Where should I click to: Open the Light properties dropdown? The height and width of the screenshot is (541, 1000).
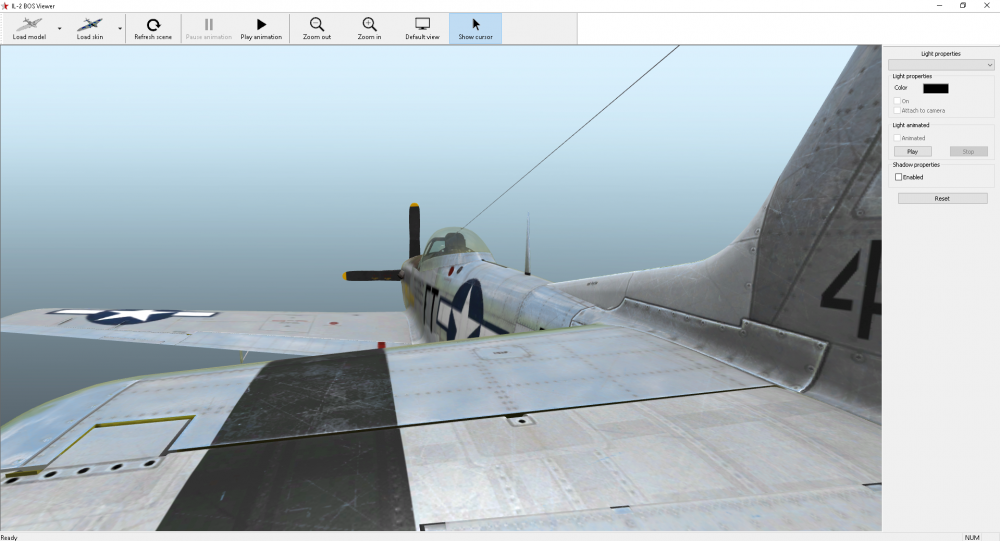[x=940, y=65]
